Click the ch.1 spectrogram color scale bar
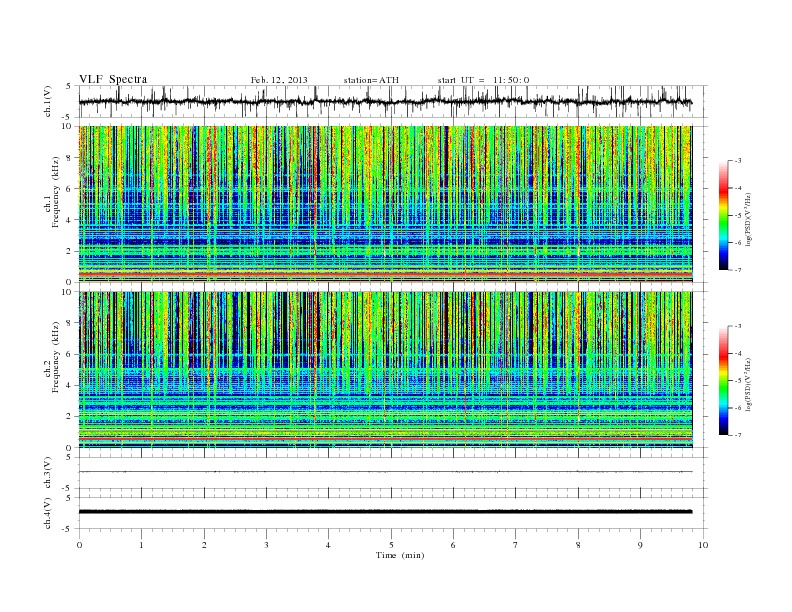This screenshot has width=792, height=612. click(x=724, y=216)
